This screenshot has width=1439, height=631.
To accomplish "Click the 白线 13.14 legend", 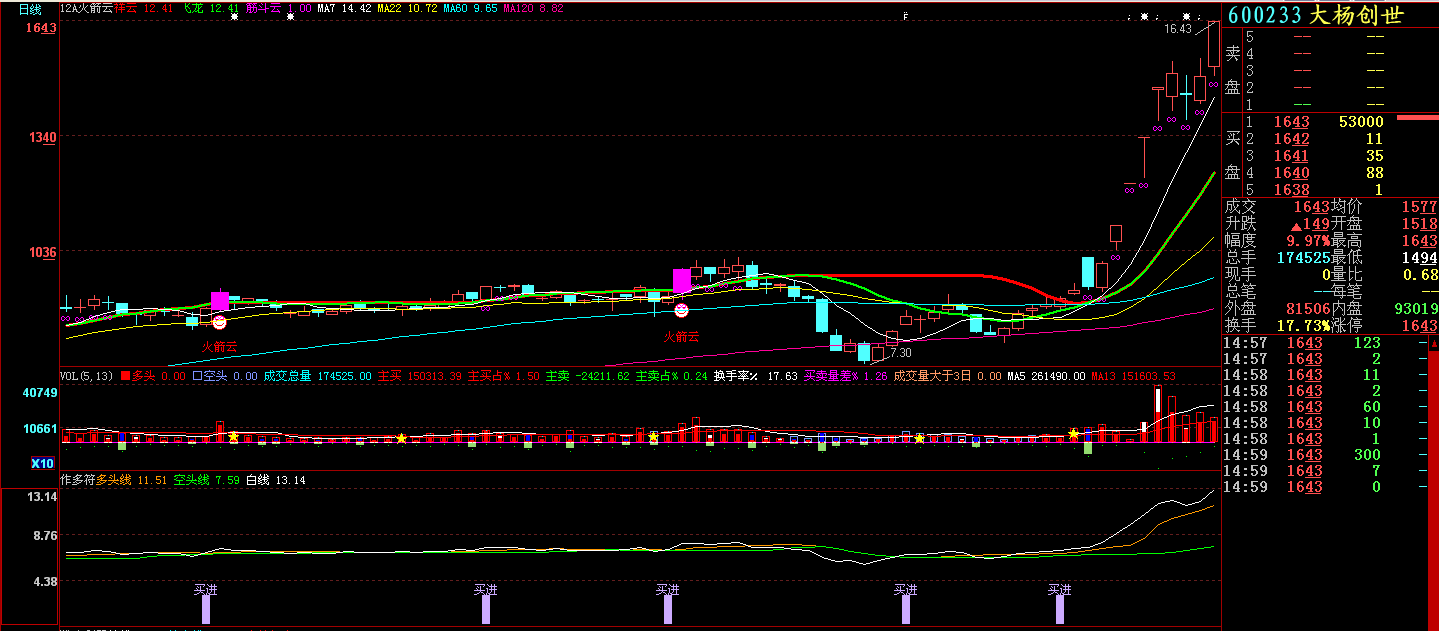I will coord(276,480).
